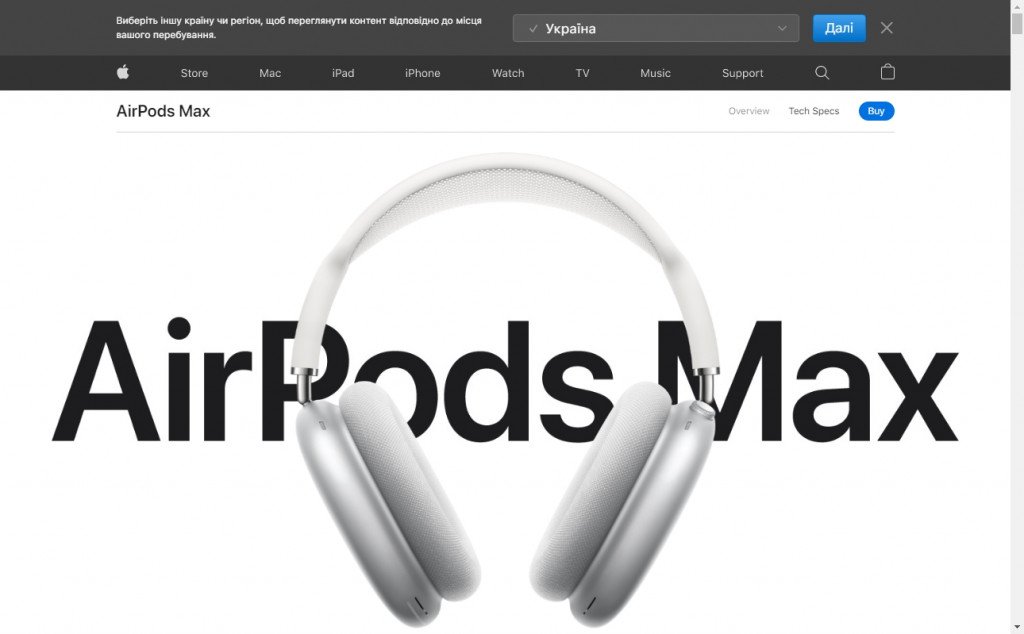Open the search magnifier icon
Viewport: 1024px width, 634px height.
click(822, 72)
